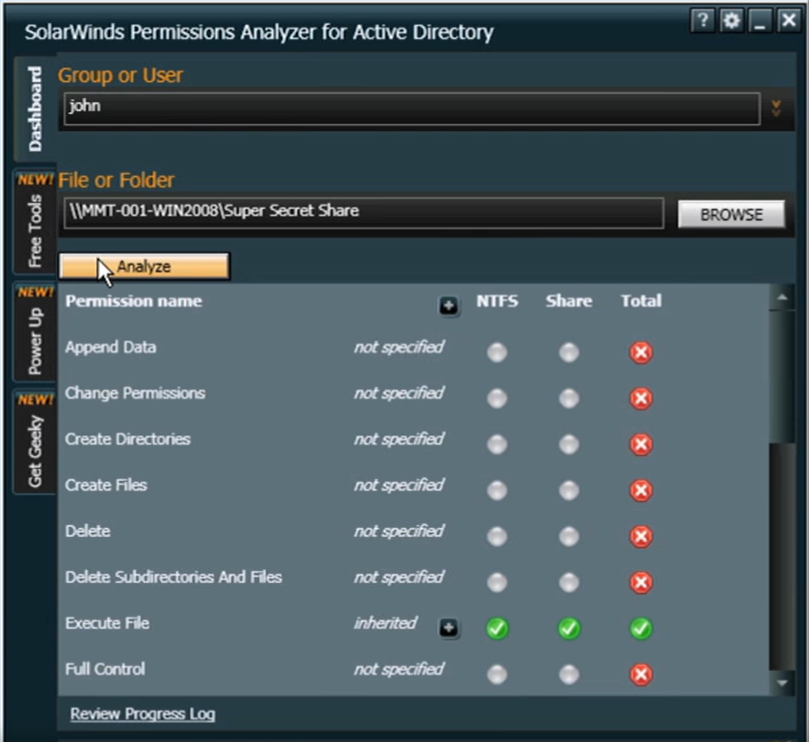
Task: Switch to the Dashboard tab
Action: [x=35, y=109]
